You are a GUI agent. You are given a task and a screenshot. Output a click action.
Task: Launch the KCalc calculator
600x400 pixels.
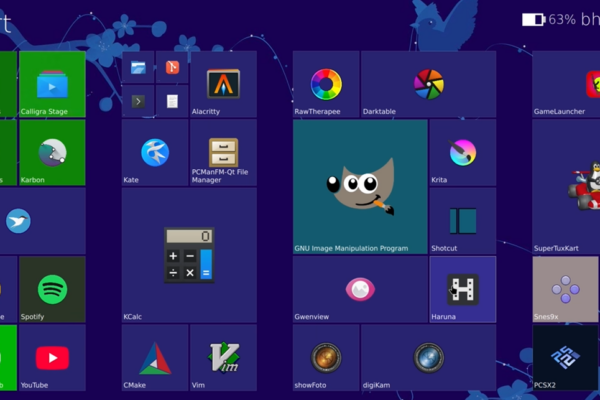(x=189, y=255)
